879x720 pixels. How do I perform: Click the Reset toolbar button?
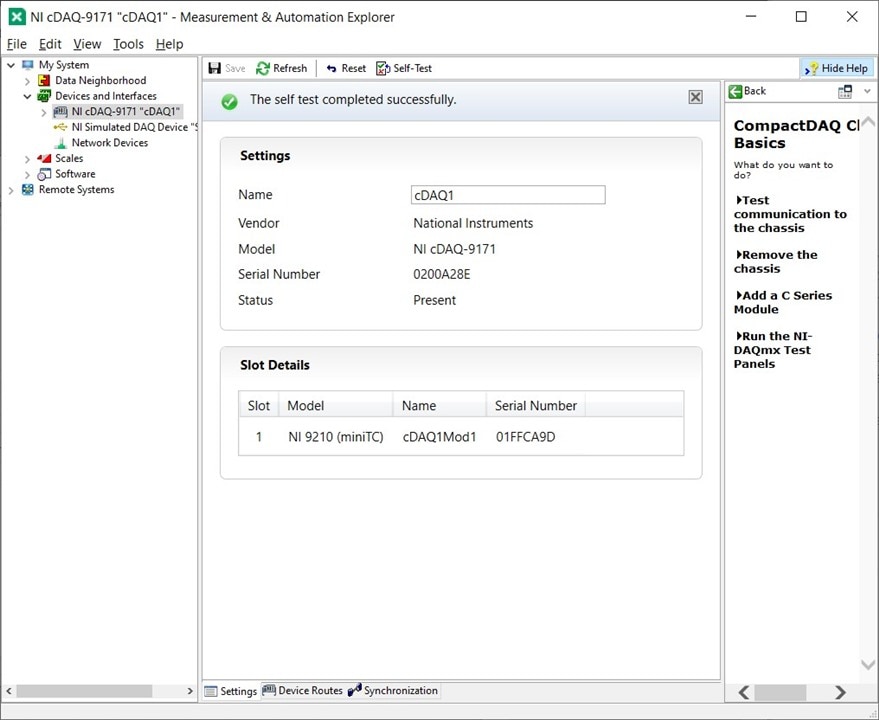346,68
